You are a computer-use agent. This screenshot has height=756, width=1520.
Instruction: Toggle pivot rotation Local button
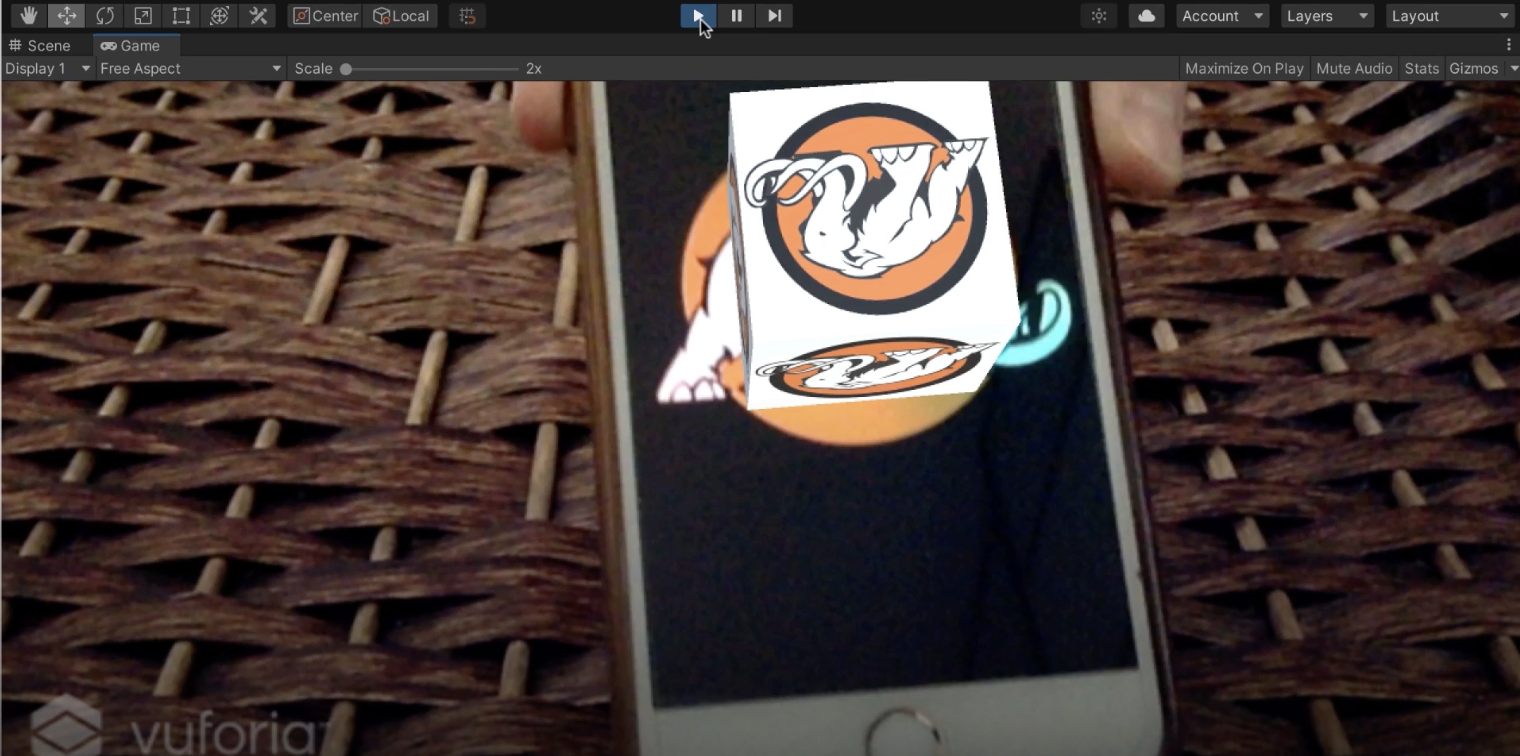(x=401, y=16)
